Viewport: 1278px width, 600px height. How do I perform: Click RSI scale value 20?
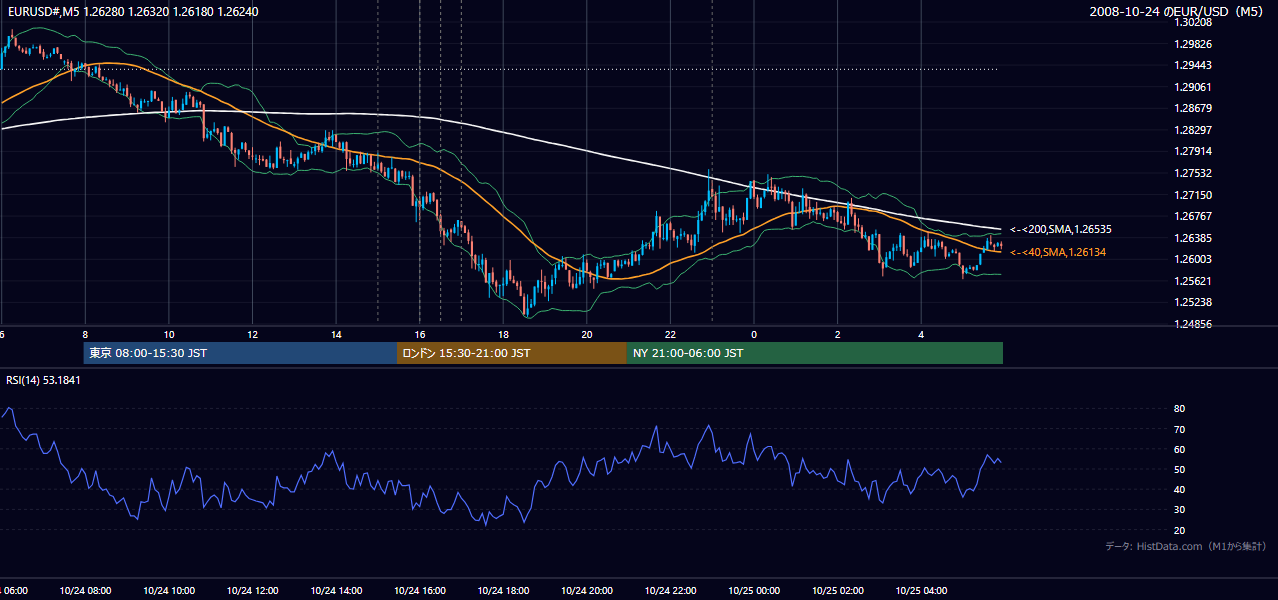[x=1179, y=530]
